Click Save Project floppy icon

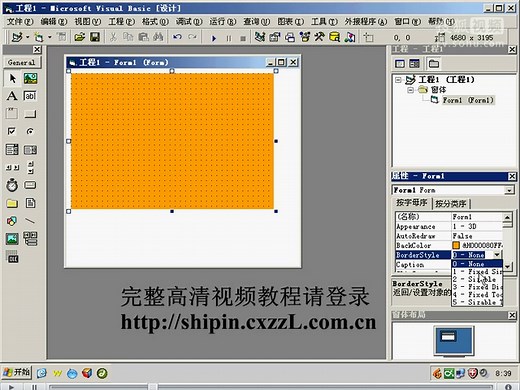point(95,37)
